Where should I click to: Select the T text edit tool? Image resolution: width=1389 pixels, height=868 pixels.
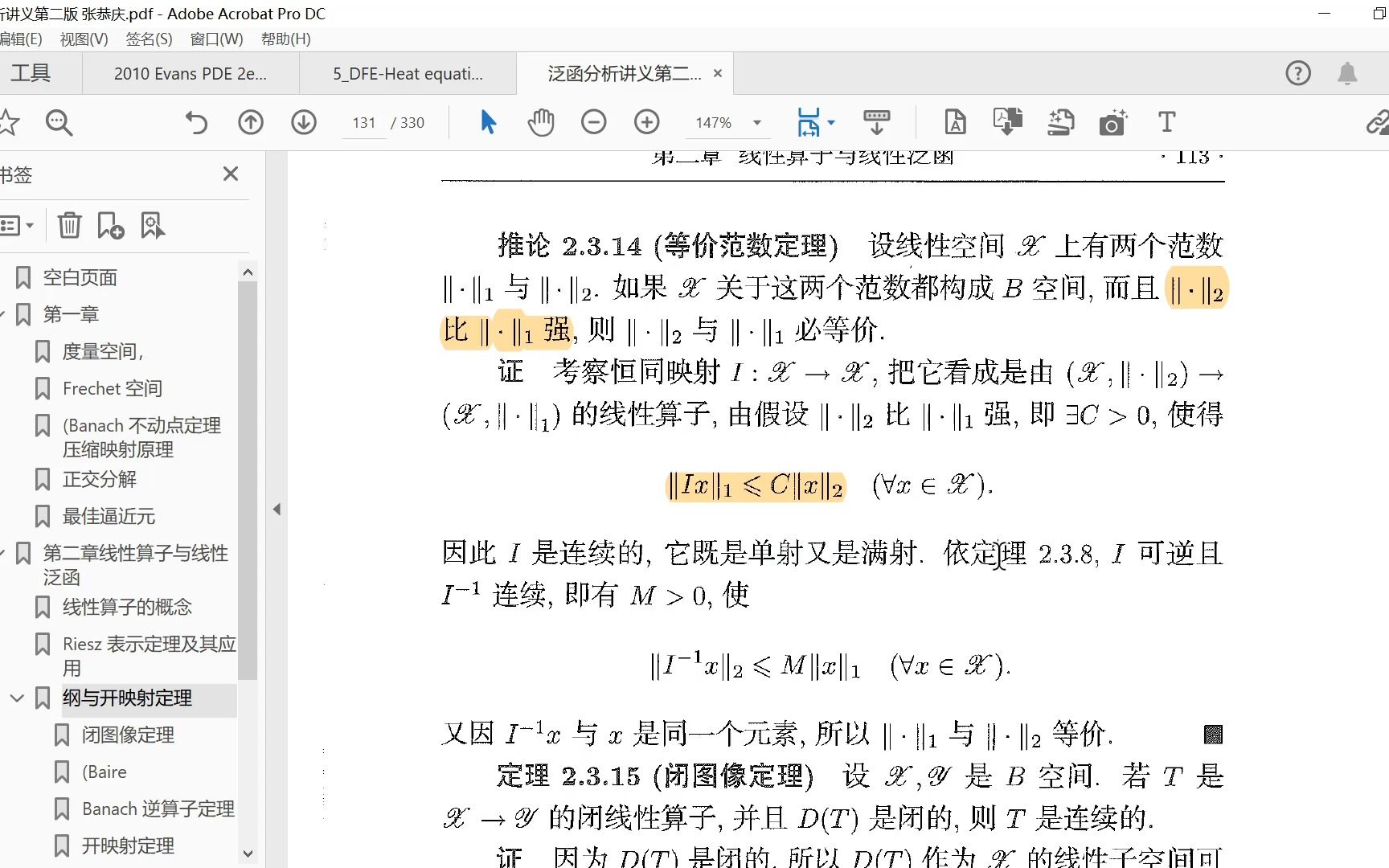(1167, 123)
